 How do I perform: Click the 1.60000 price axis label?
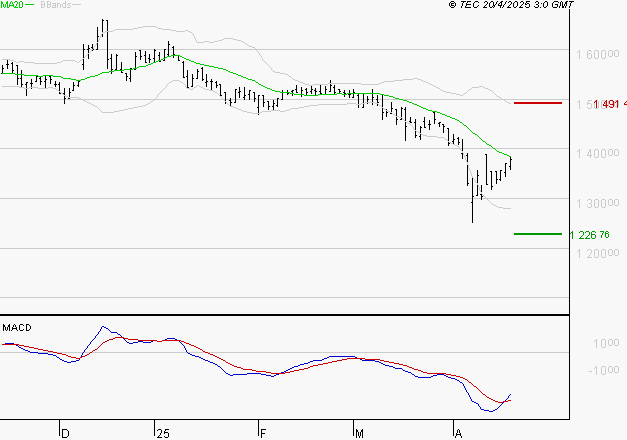pos(597,54)
